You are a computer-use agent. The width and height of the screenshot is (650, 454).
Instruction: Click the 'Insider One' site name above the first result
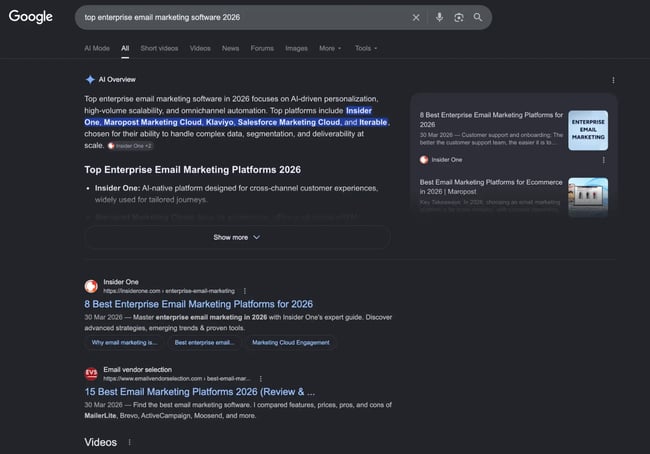[x=121, y=282]
